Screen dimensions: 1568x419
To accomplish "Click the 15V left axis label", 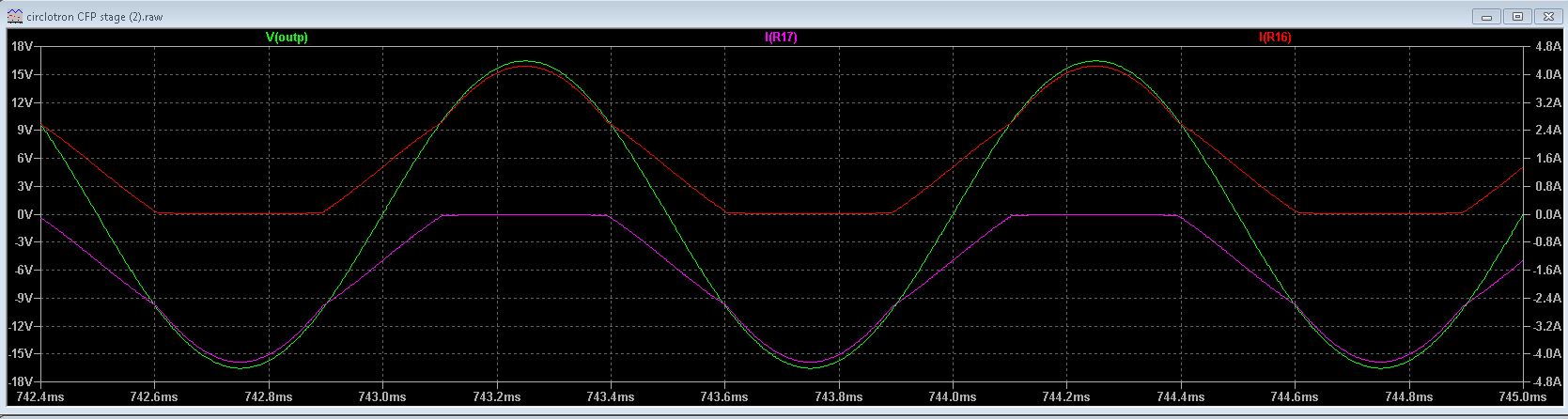I will [x=21, y=74].
